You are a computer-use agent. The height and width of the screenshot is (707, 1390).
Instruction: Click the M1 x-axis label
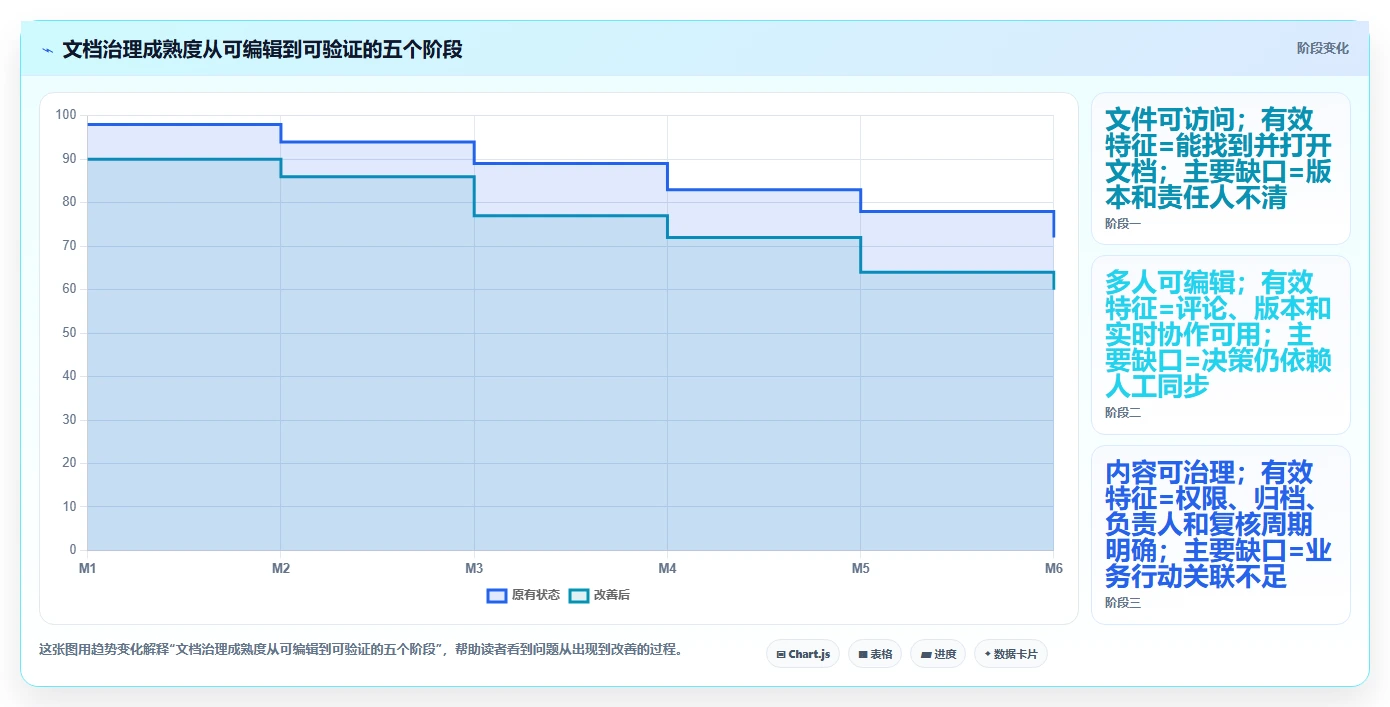click(88, 568)
